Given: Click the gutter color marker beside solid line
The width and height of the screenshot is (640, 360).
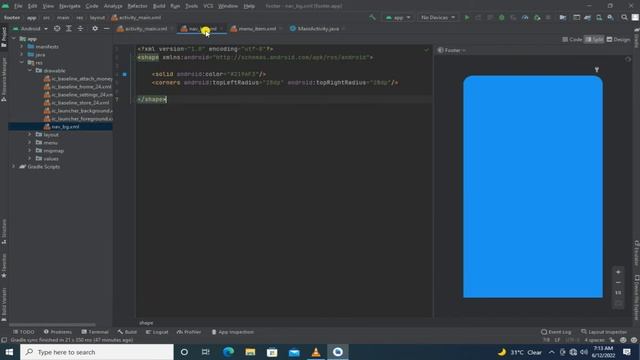Looking at the screenshot, I should click(x=124, y=74).
